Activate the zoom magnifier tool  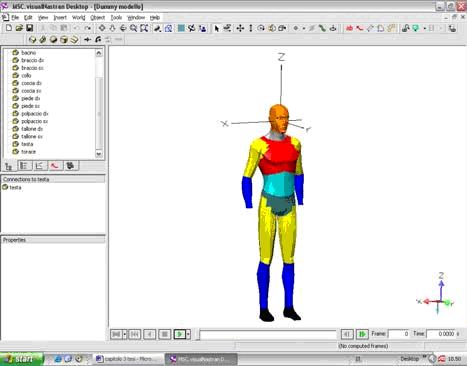click(133, 28)
